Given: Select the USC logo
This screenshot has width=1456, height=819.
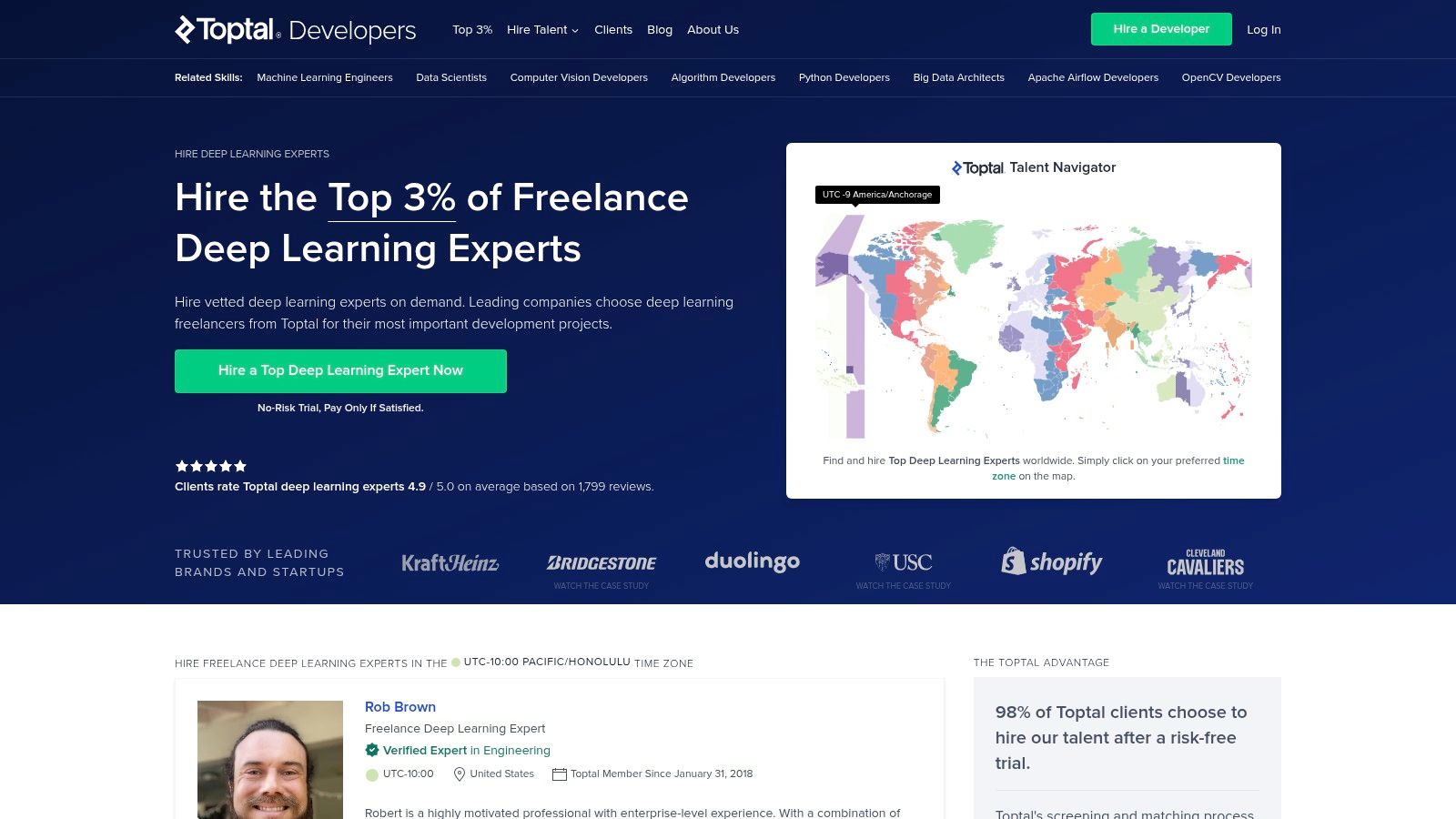Looking at the screenshot, I should 904,561.
